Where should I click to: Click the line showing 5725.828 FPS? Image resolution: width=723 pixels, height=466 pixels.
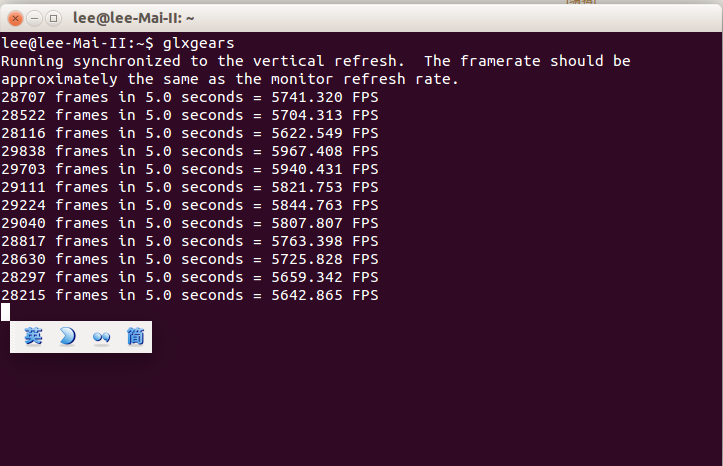tap(190, 259)
